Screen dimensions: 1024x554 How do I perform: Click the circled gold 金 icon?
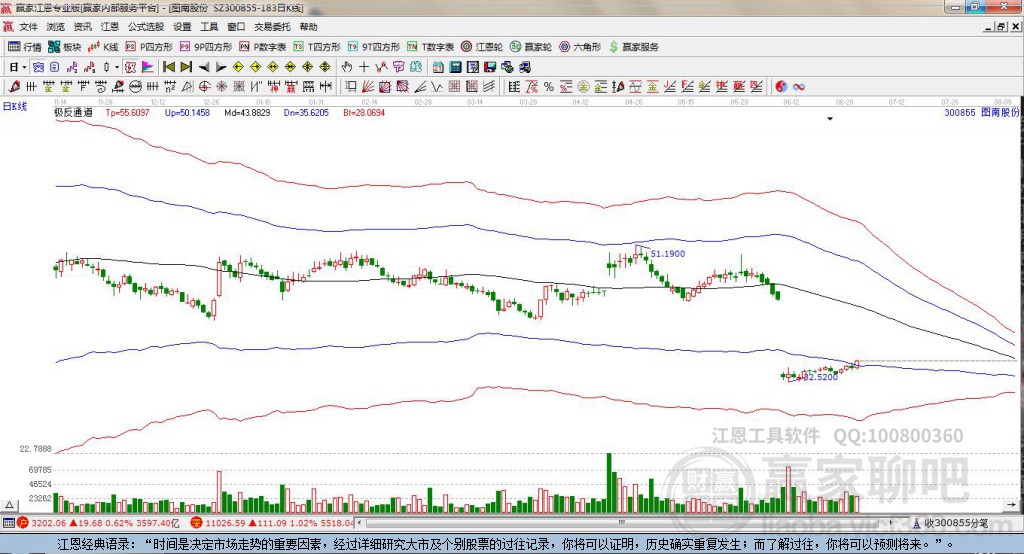(583, 86)
